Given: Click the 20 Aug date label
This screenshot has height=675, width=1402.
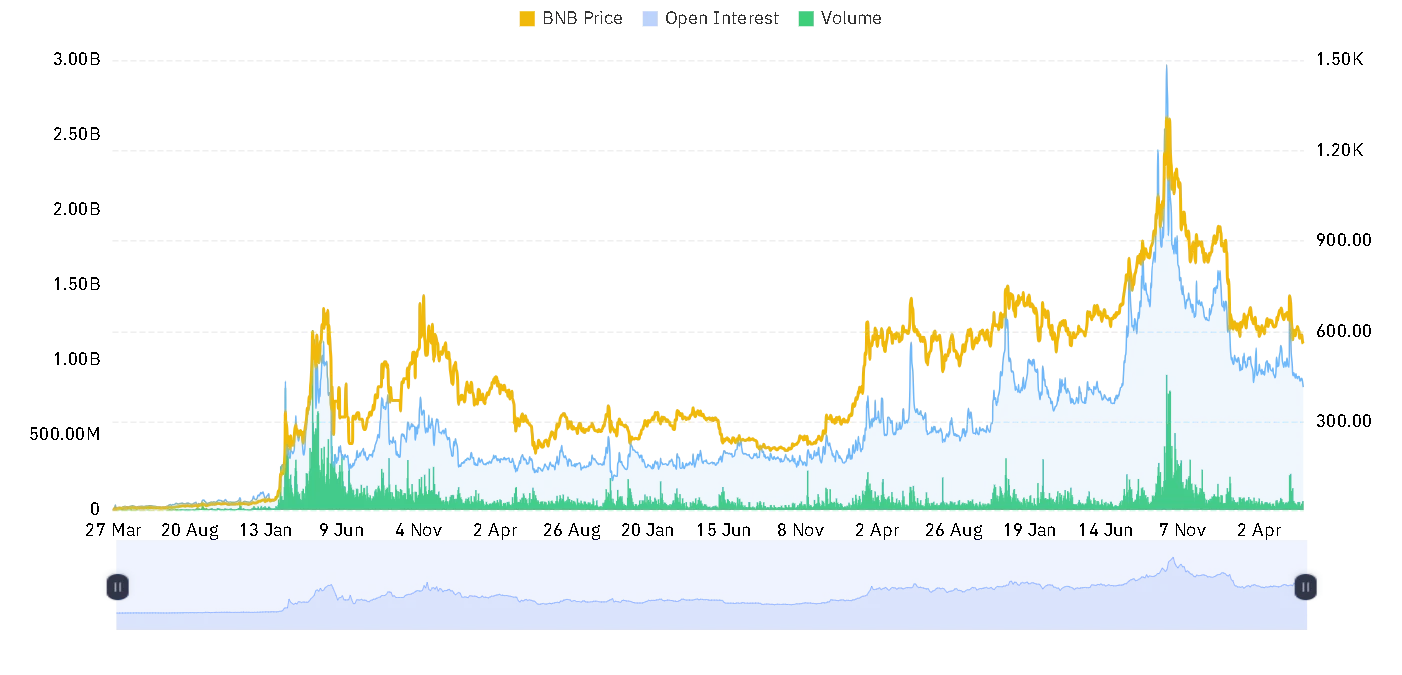Looking at the screenshot, I should coord(189,530).
